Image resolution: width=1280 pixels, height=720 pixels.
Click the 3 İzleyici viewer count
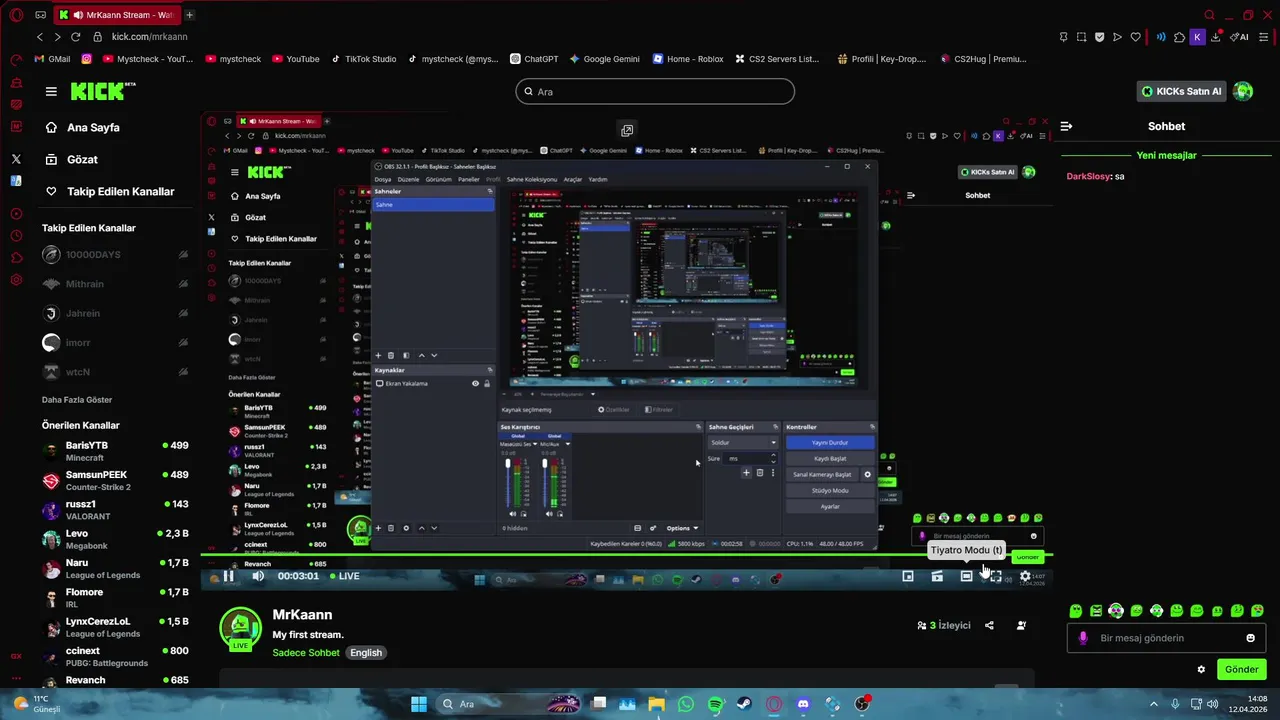coord(944,625)
